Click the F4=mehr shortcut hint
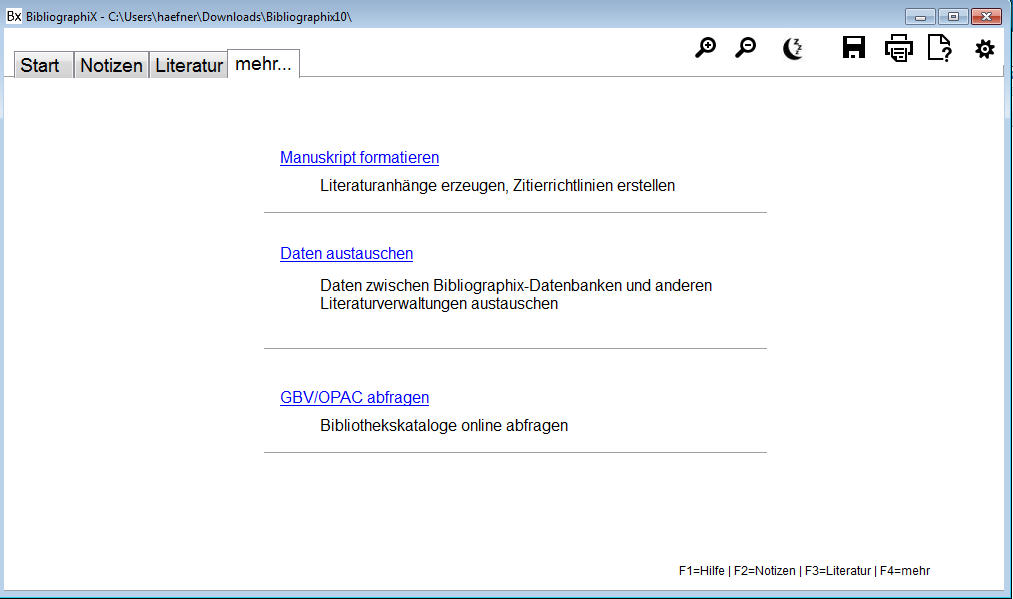This screenshot has height=599, width=1013. 904,571
